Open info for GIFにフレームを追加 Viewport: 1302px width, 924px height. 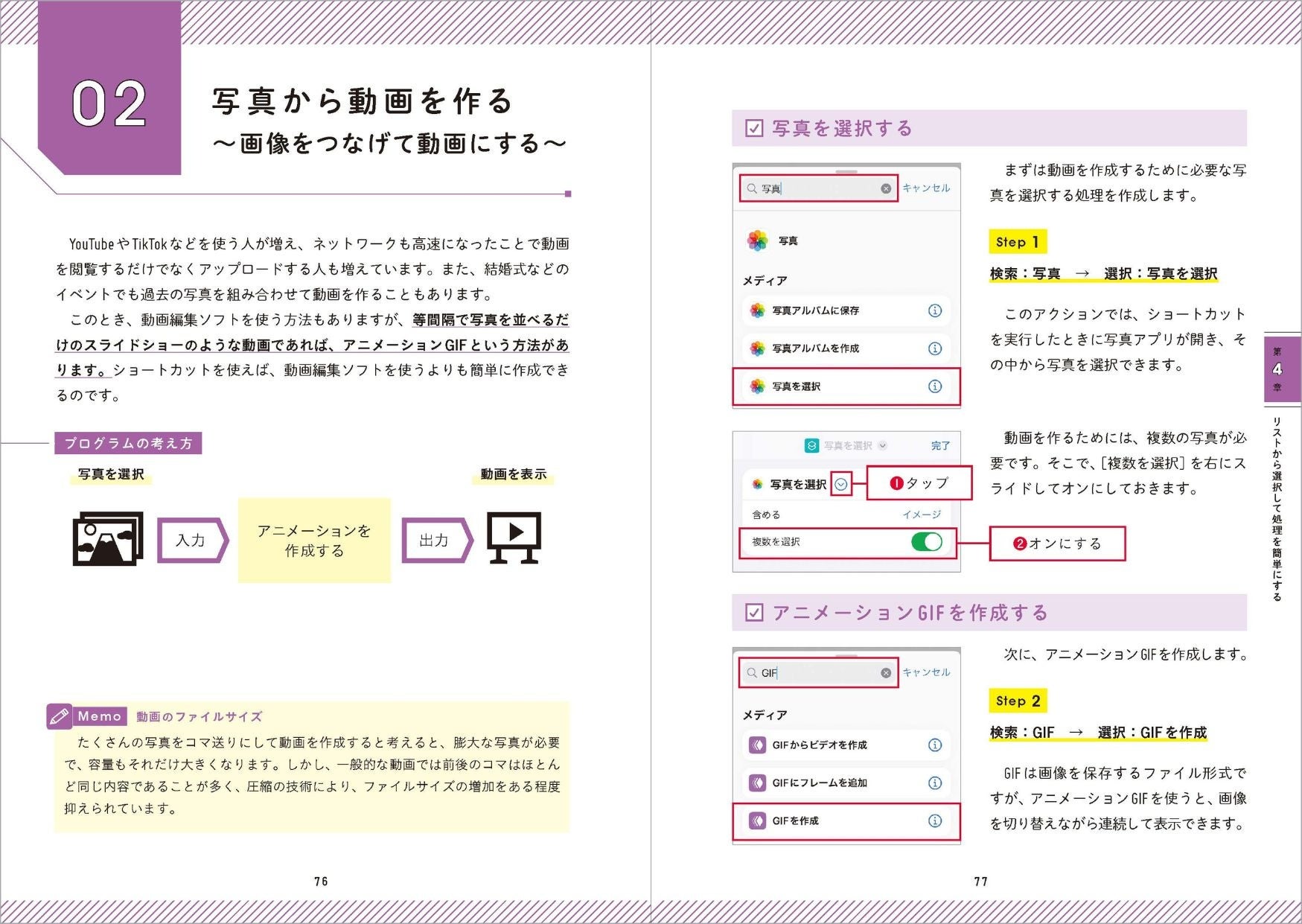935,783
